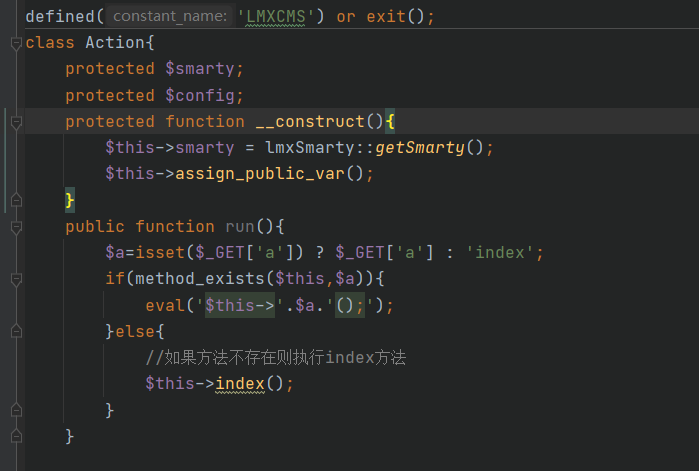Click the 'index' default string
Screen dimensions: 699x471
coord(500,253)
